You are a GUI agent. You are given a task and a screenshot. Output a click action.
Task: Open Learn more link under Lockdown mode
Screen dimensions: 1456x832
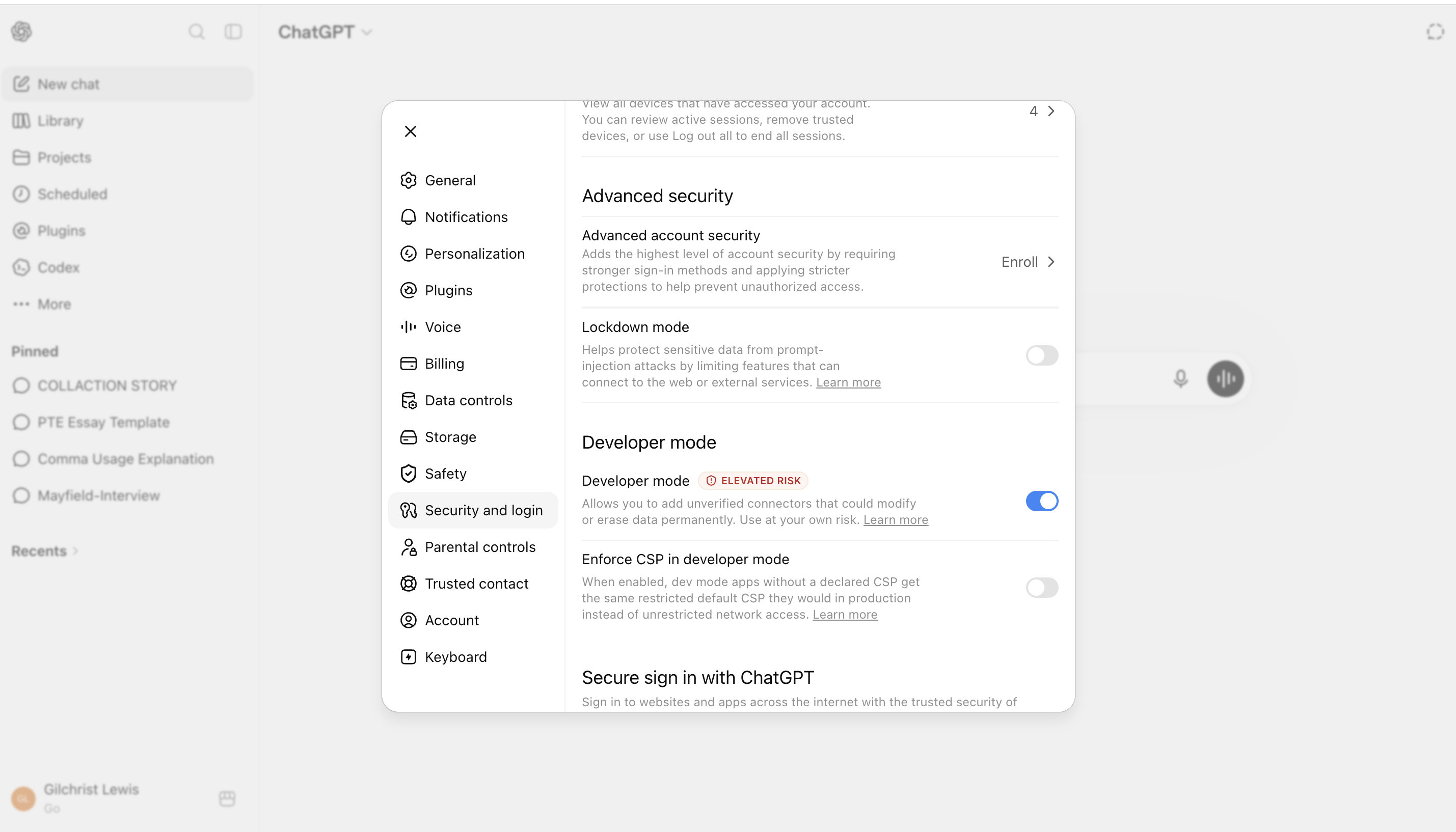click(x=848, y=382)
